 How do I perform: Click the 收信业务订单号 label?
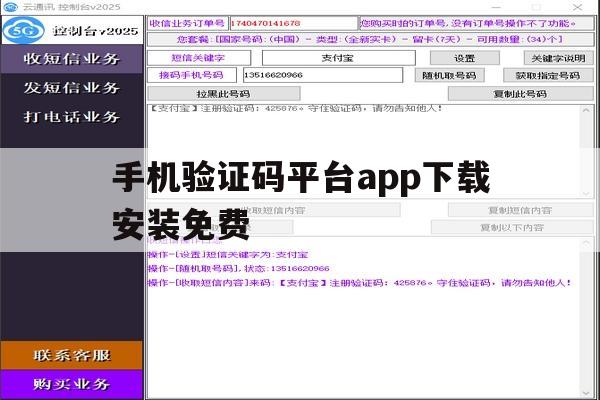tap(188, 23)
